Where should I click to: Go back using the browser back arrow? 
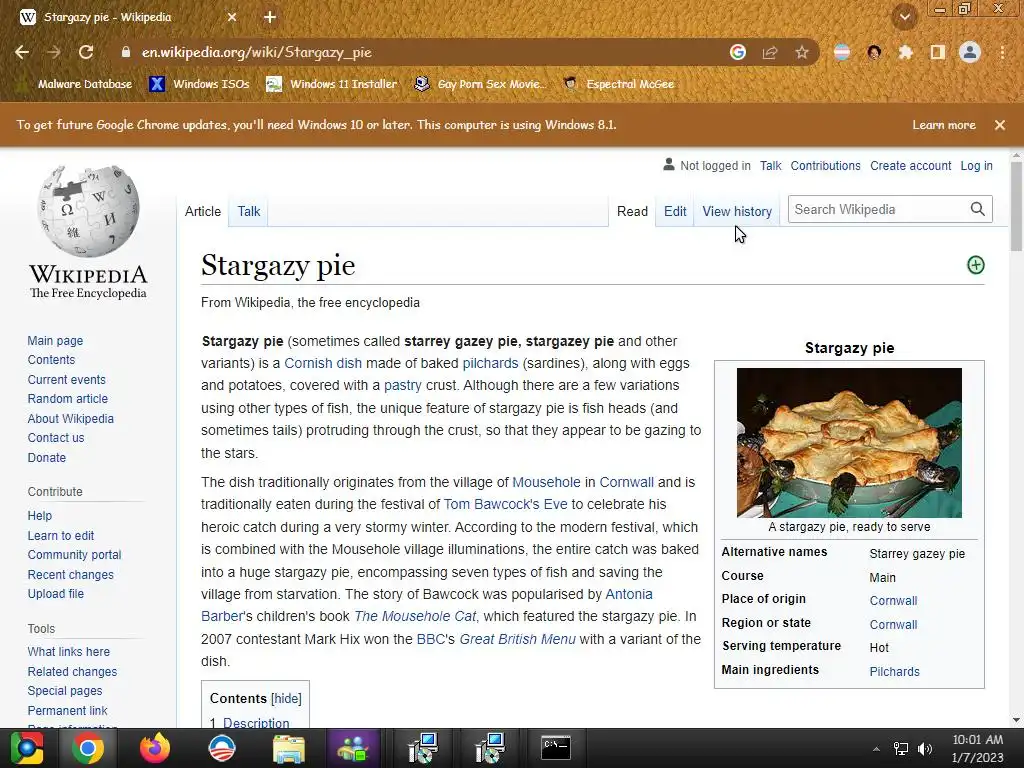[x=22, y=52]
